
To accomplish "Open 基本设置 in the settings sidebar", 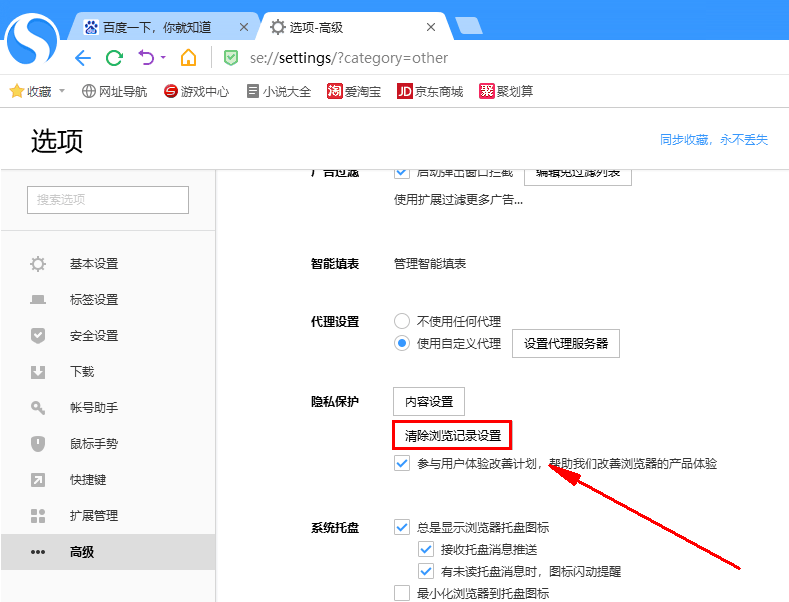I will (x=94, y=264).
